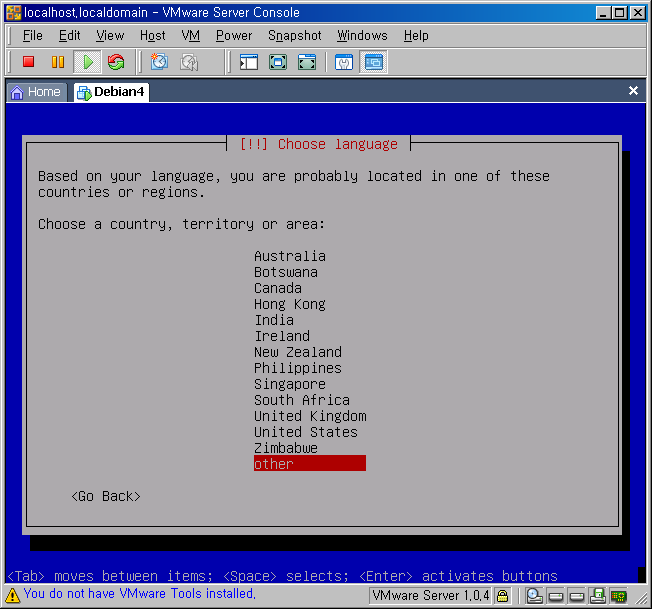
Task: Select <Go Back> in the installer
Action: click(x=105, y=496)
